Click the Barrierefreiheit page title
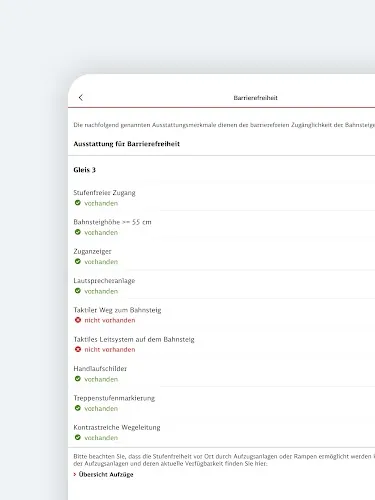Screen dimensions: 375x500 [255, 98]
